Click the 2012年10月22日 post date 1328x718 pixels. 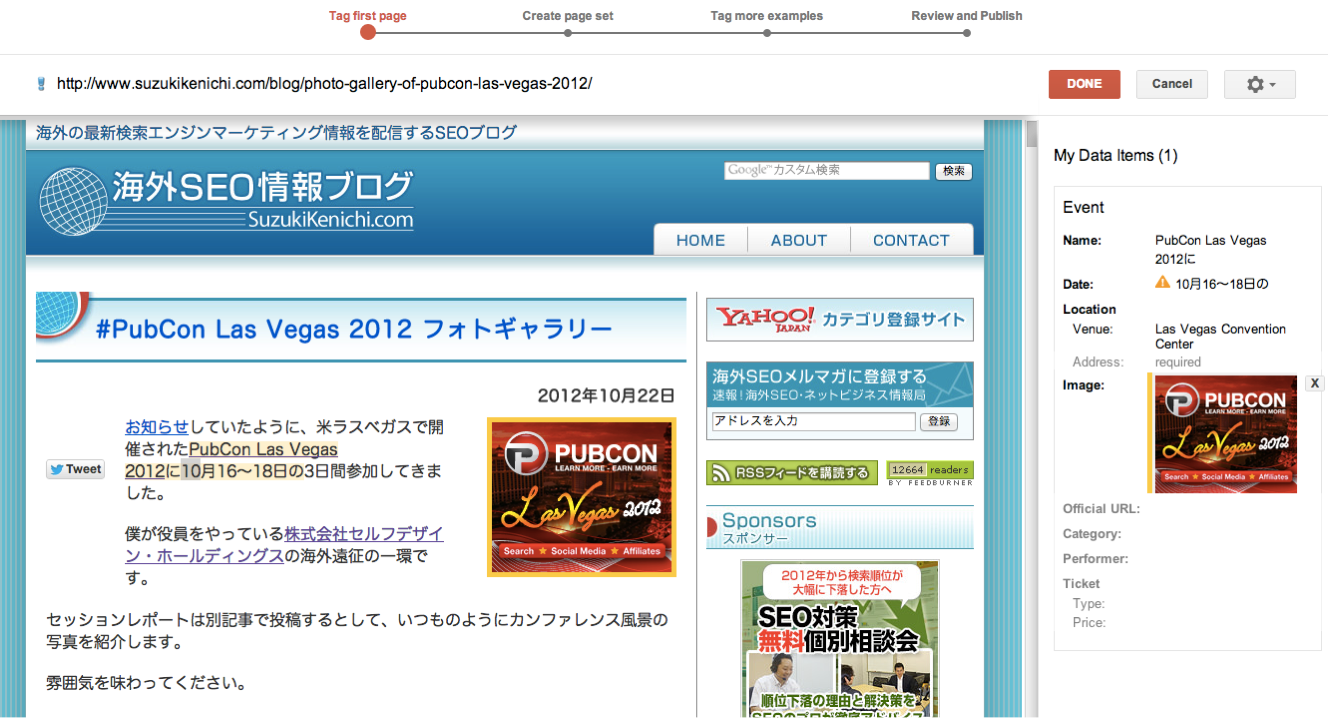[x=606, y=395]
